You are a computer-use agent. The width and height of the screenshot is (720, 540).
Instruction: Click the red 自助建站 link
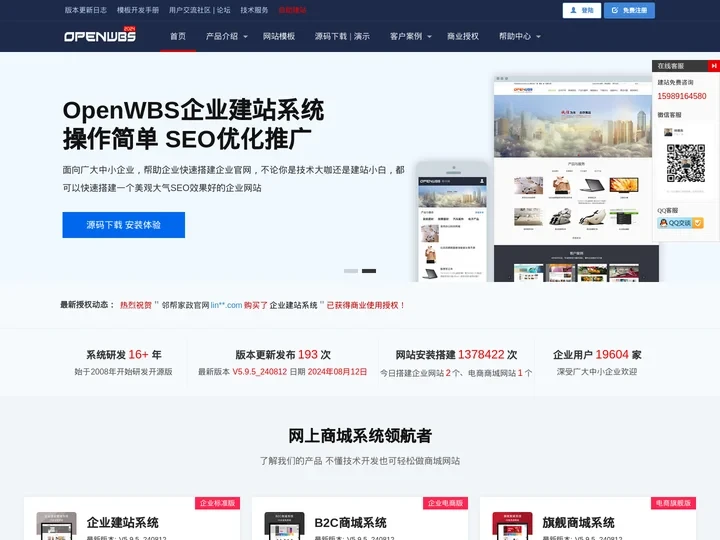click(292, 10)
